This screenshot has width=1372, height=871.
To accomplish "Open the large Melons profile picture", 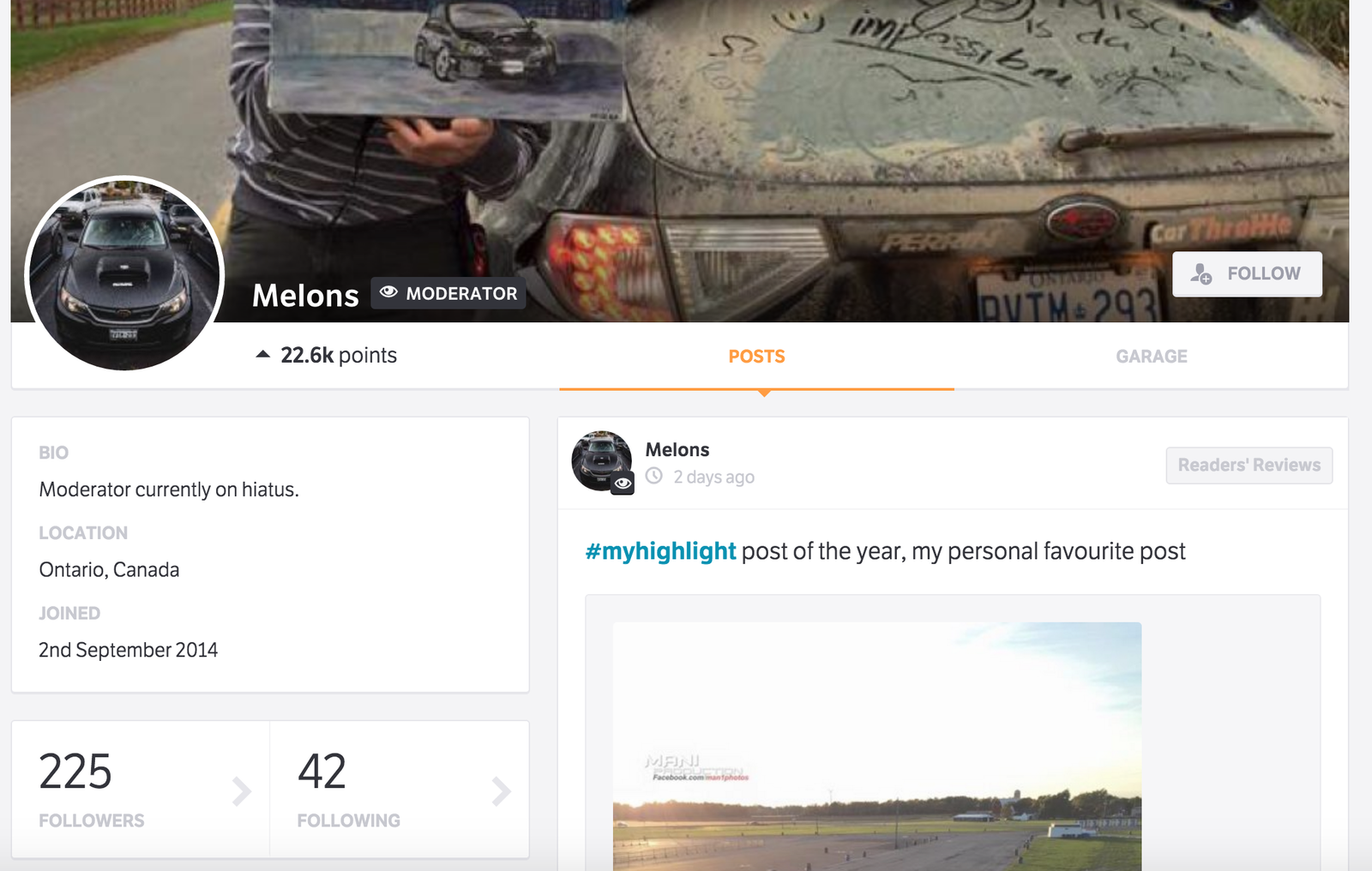I will (x=125, y=274).
